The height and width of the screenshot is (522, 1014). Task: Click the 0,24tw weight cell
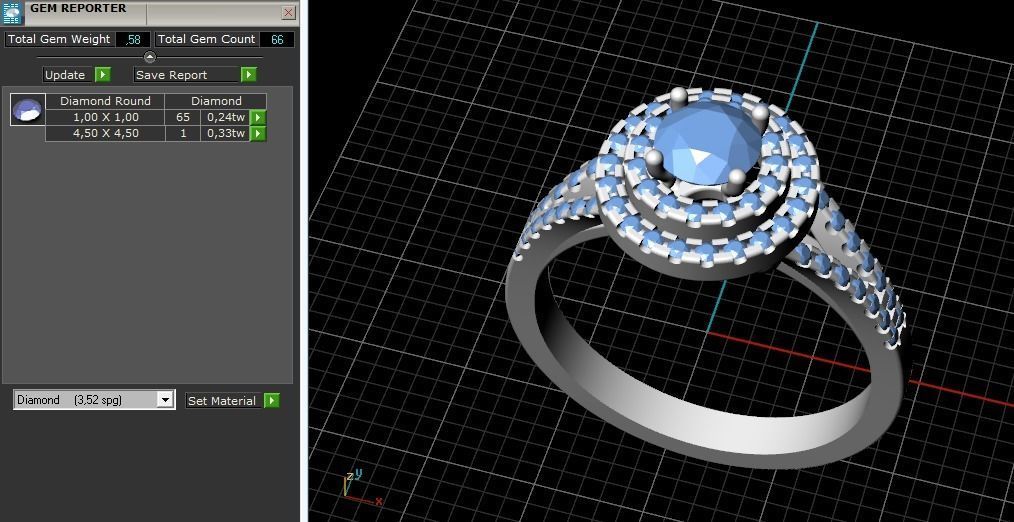coord(226,117)
